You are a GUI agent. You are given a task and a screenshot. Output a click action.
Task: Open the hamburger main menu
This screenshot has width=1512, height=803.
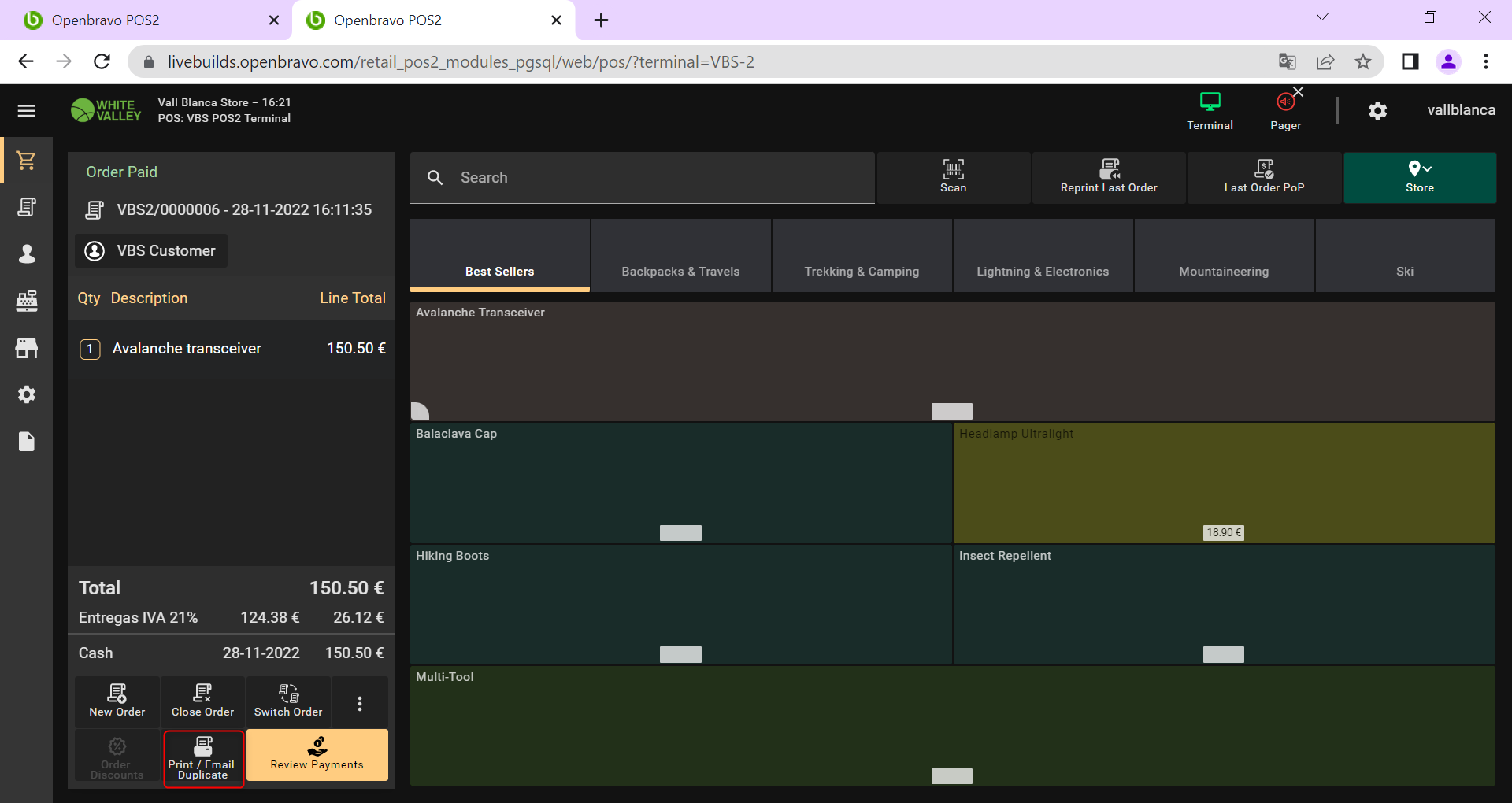click(x=27, y=111)
